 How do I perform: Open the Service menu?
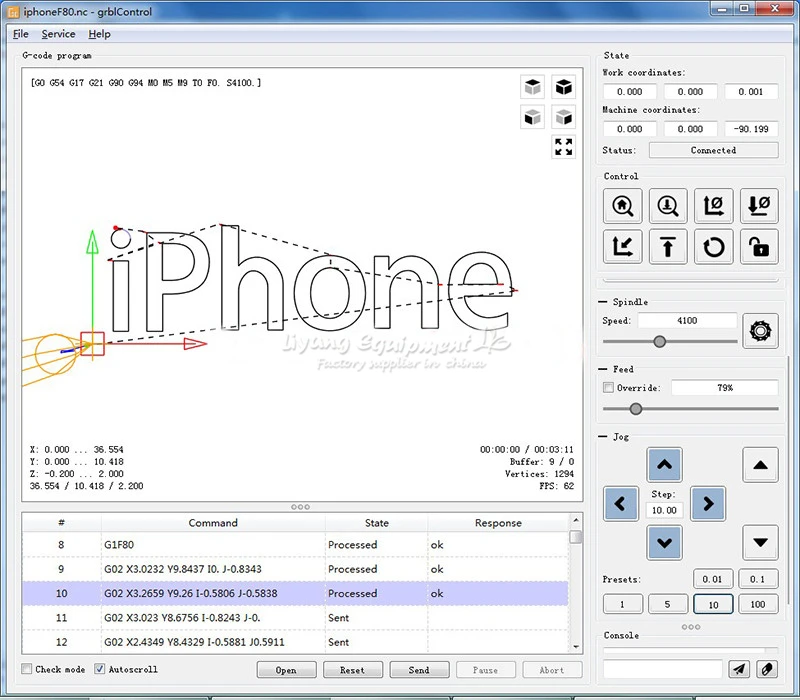(58, 33)
